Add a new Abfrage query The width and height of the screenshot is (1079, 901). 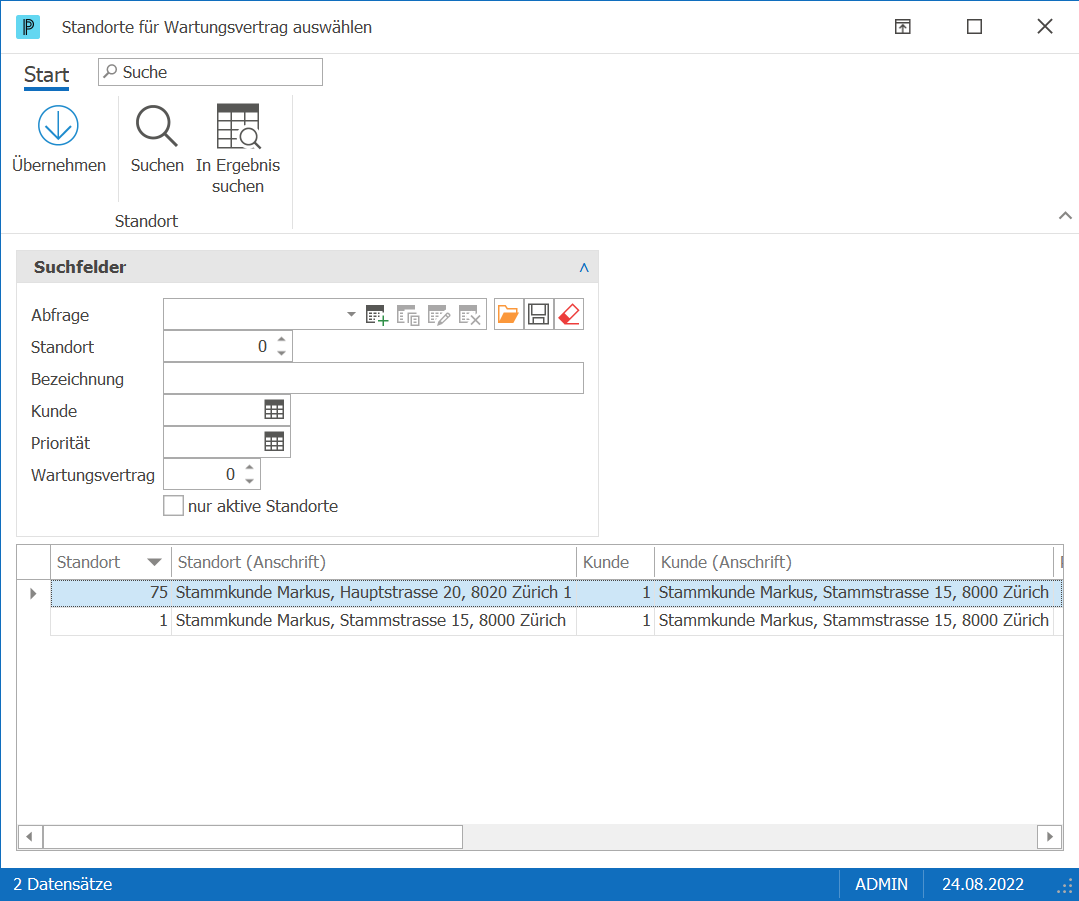click(x=376, y=315)
